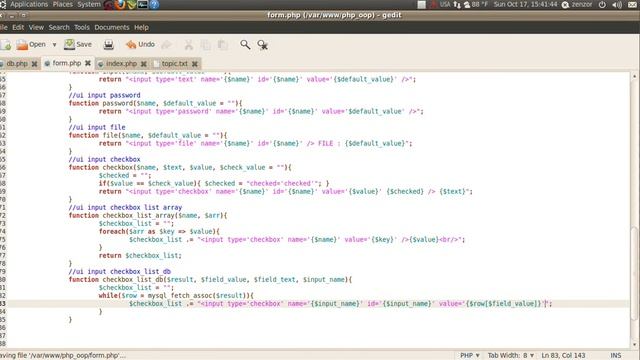
Task: Open the green download launcher icon in panel
Action: (x=131, y=5)
